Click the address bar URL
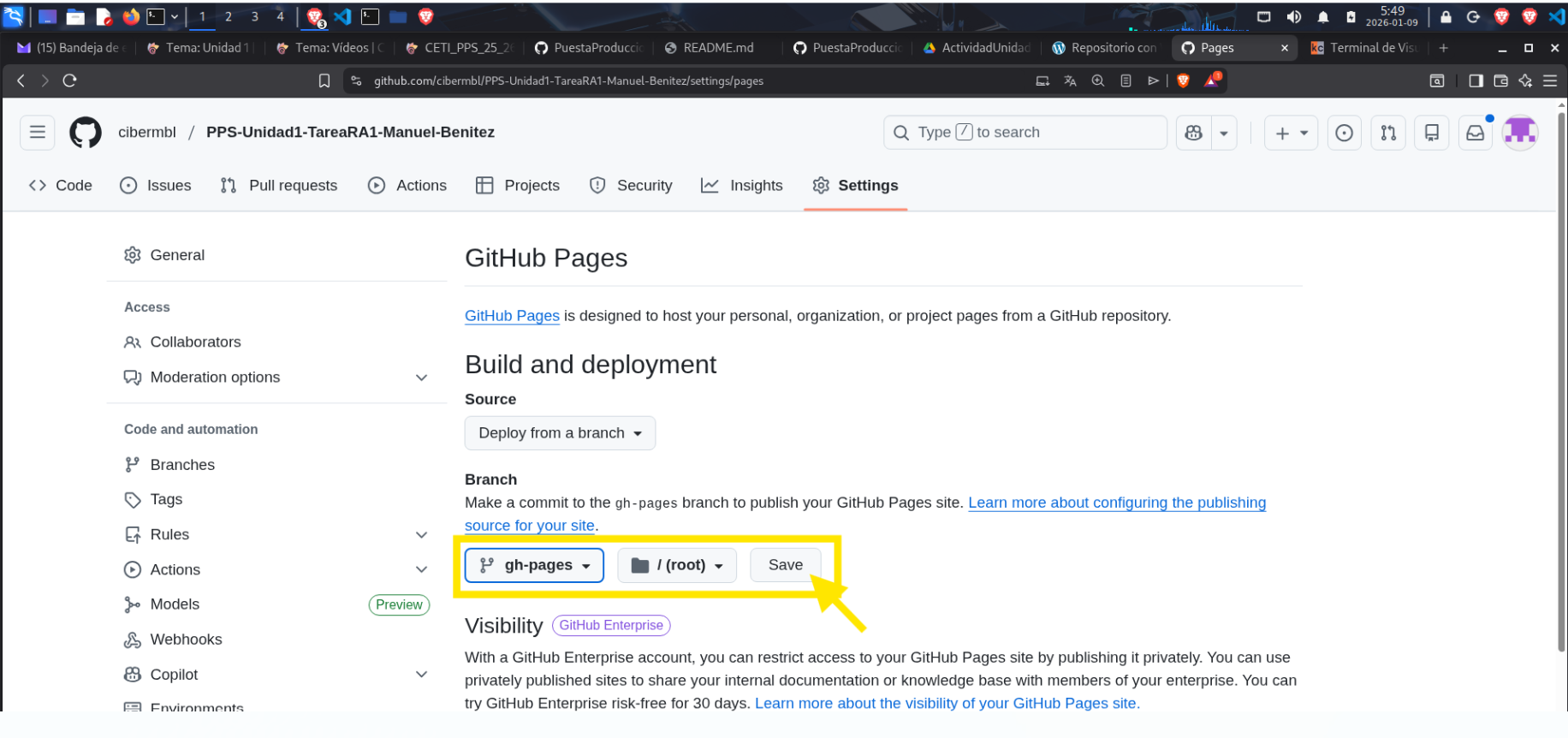 pyautogui.click(x=568, y=80)
